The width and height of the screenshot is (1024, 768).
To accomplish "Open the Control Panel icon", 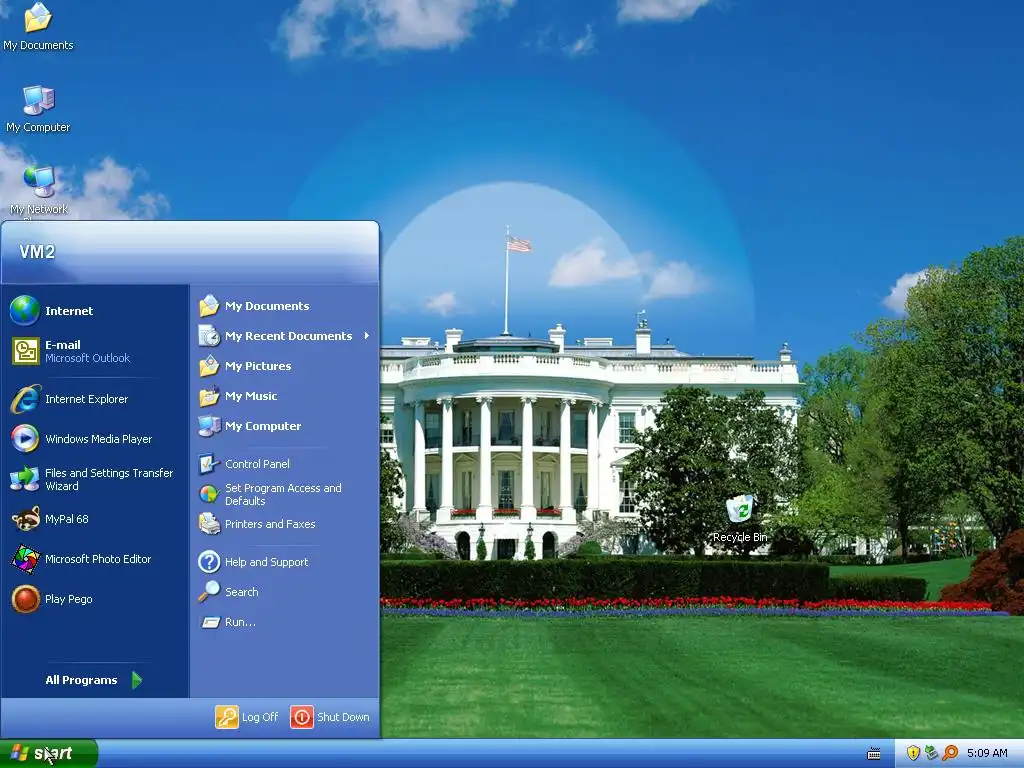I will 209,464.
